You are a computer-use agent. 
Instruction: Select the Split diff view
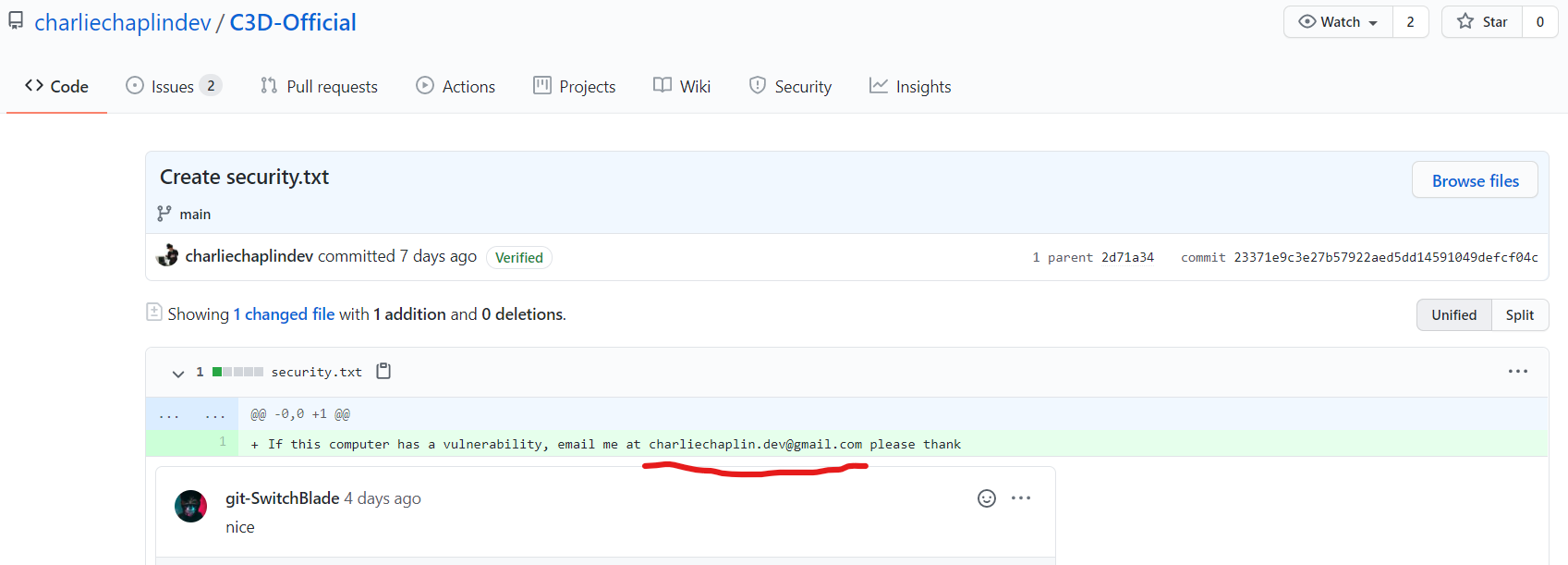(x=1520, y=314)
